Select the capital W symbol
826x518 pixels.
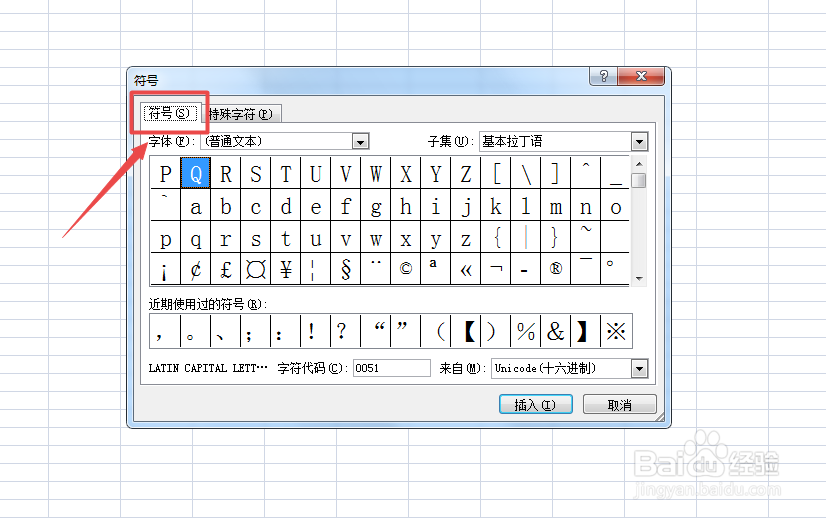pos(376,173)
